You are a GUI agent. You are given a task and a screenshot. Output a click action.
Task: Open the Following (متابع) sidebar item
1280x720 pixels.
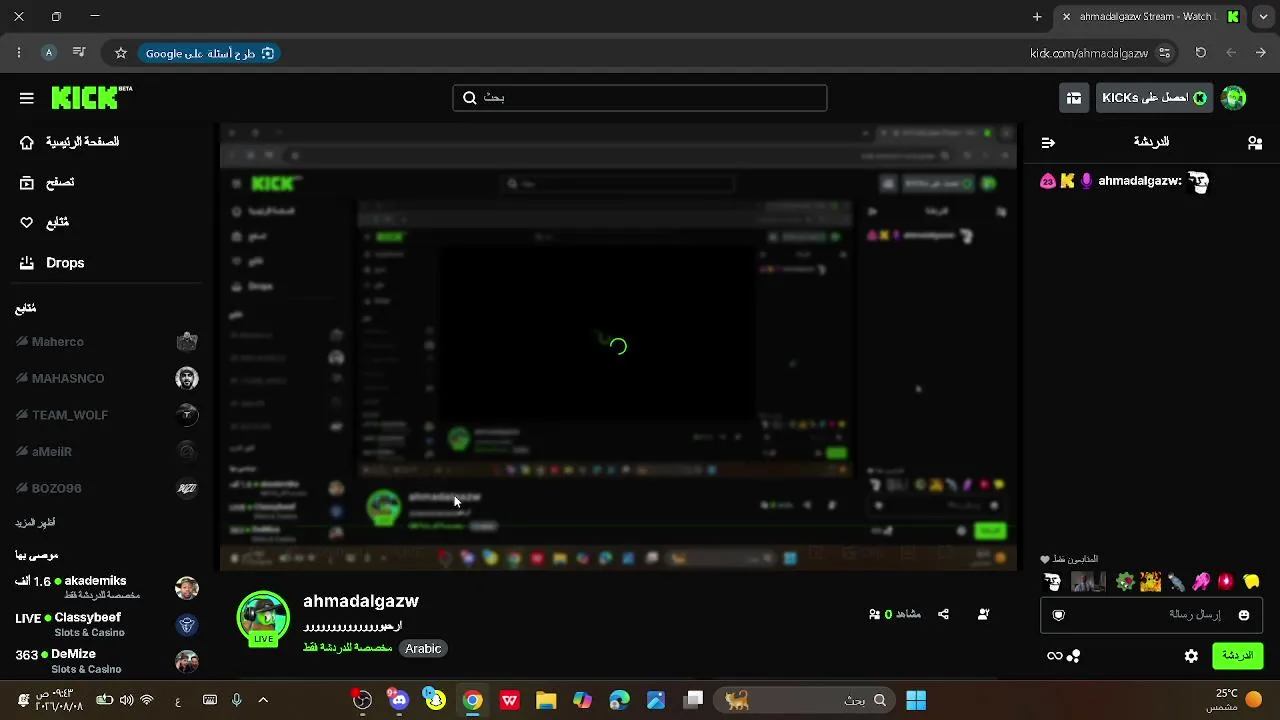click(44, 222)
